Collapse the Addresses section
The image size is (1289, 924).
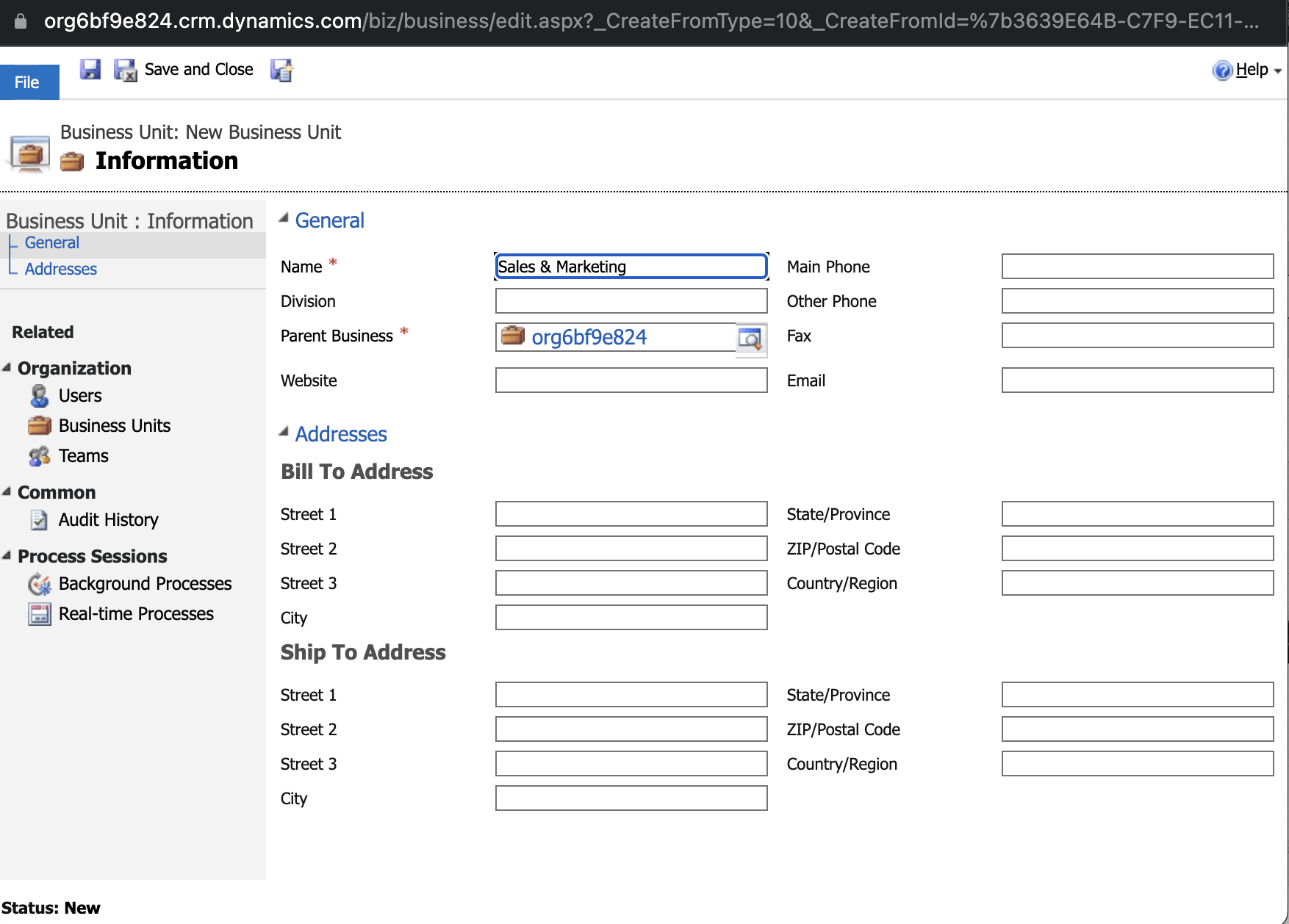pos(284,433)
